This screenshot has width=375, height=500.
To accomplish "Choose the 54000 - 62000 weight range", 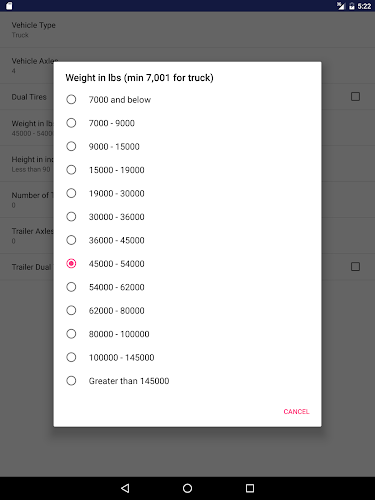I will [x=187, y=287].
